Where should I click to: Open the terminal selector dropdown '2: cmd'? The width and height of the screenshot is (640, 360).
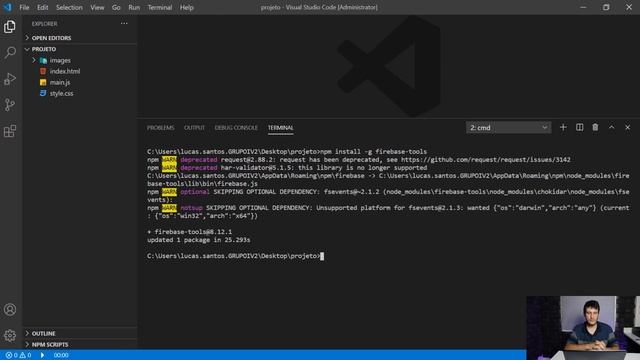(509, 127)
